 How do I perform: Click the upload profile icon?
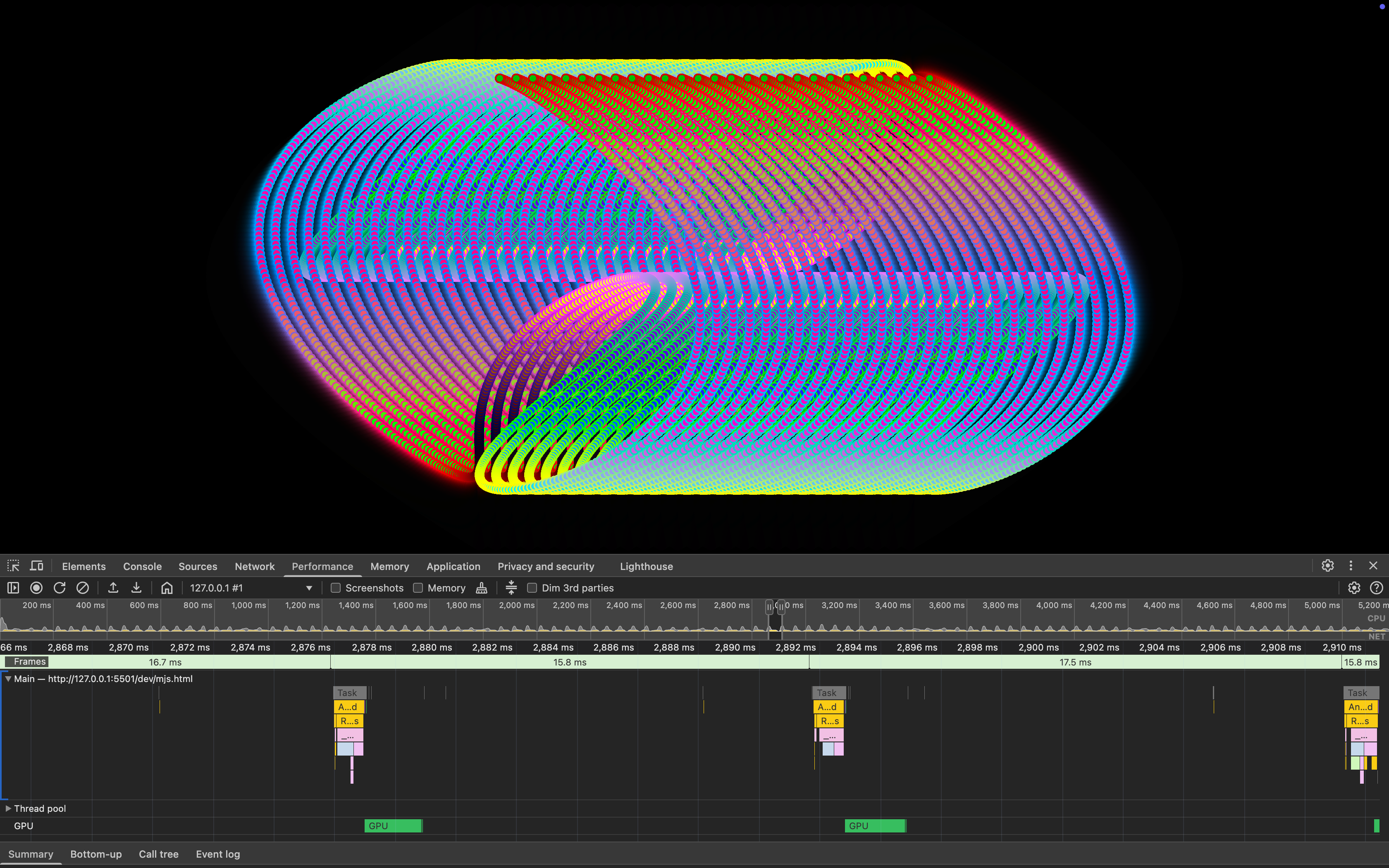[113, 588]
